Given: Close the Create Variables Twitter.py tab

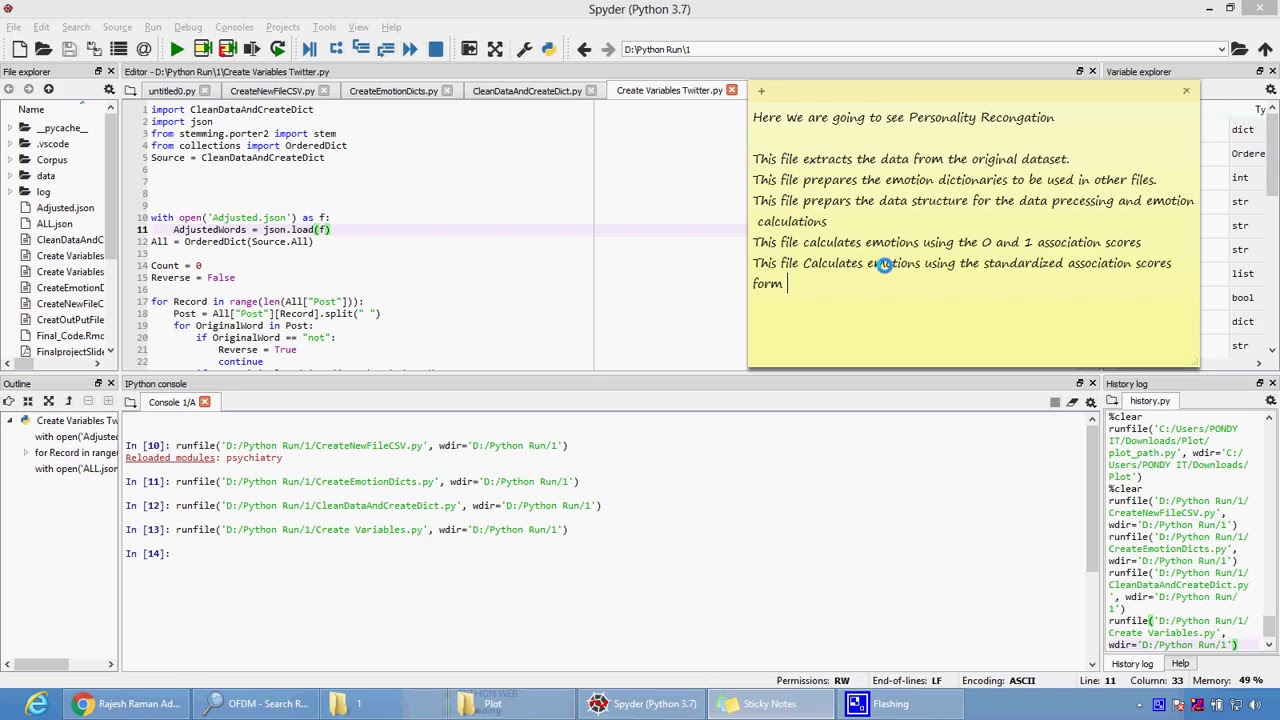Looking at the screenshot, I should tap(732, 90).
